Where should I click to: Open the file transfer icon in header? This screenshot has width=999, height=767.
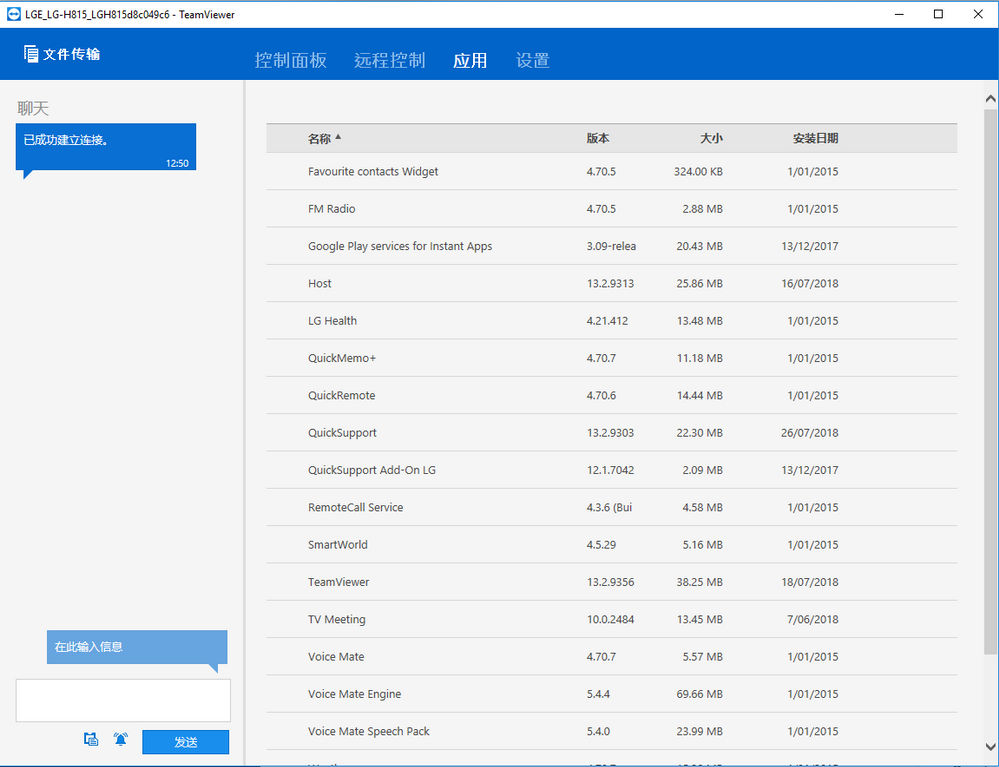pos(31,54)
